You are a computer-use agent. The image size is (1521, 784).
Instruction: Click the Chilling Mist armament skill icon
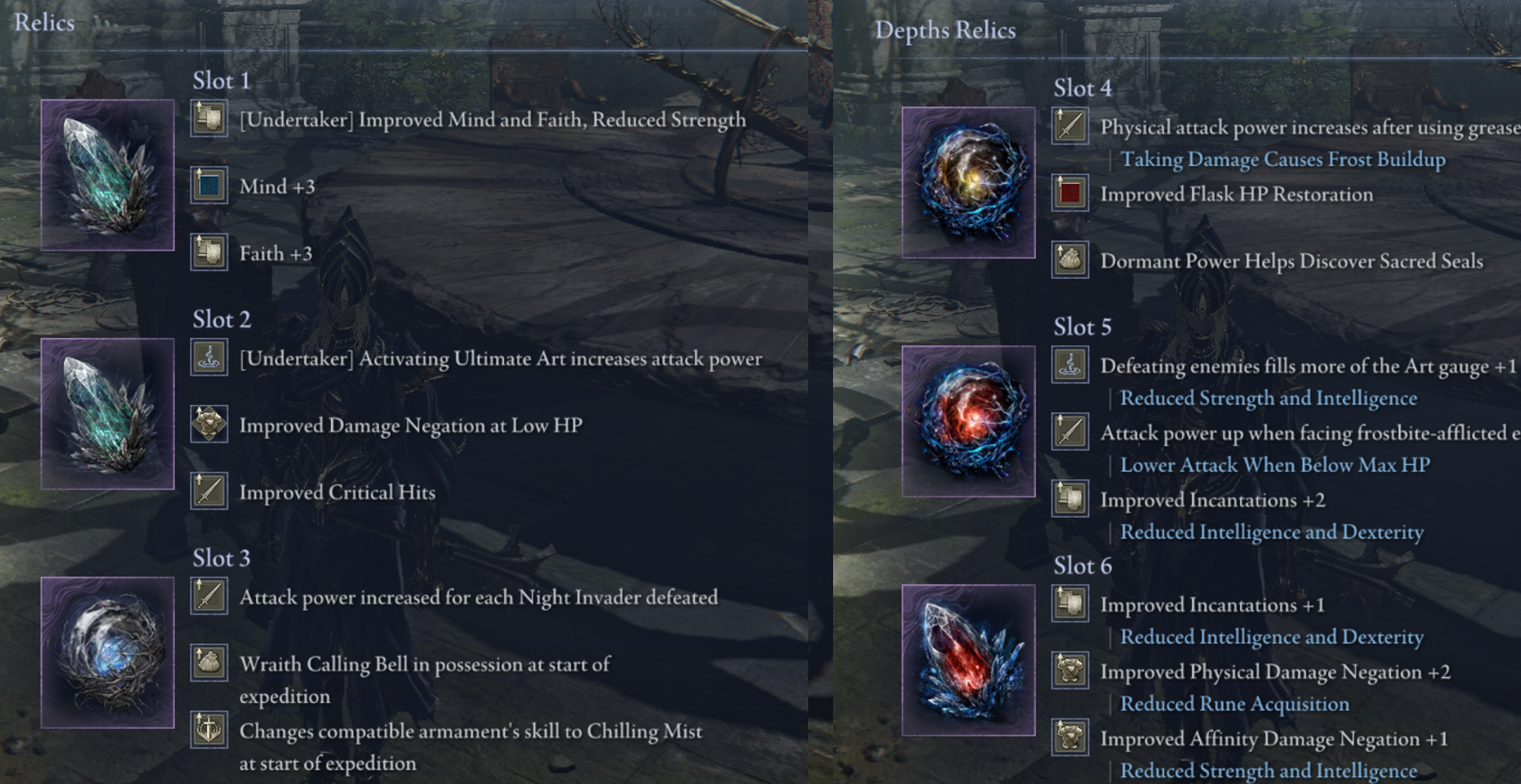[209, 730]
